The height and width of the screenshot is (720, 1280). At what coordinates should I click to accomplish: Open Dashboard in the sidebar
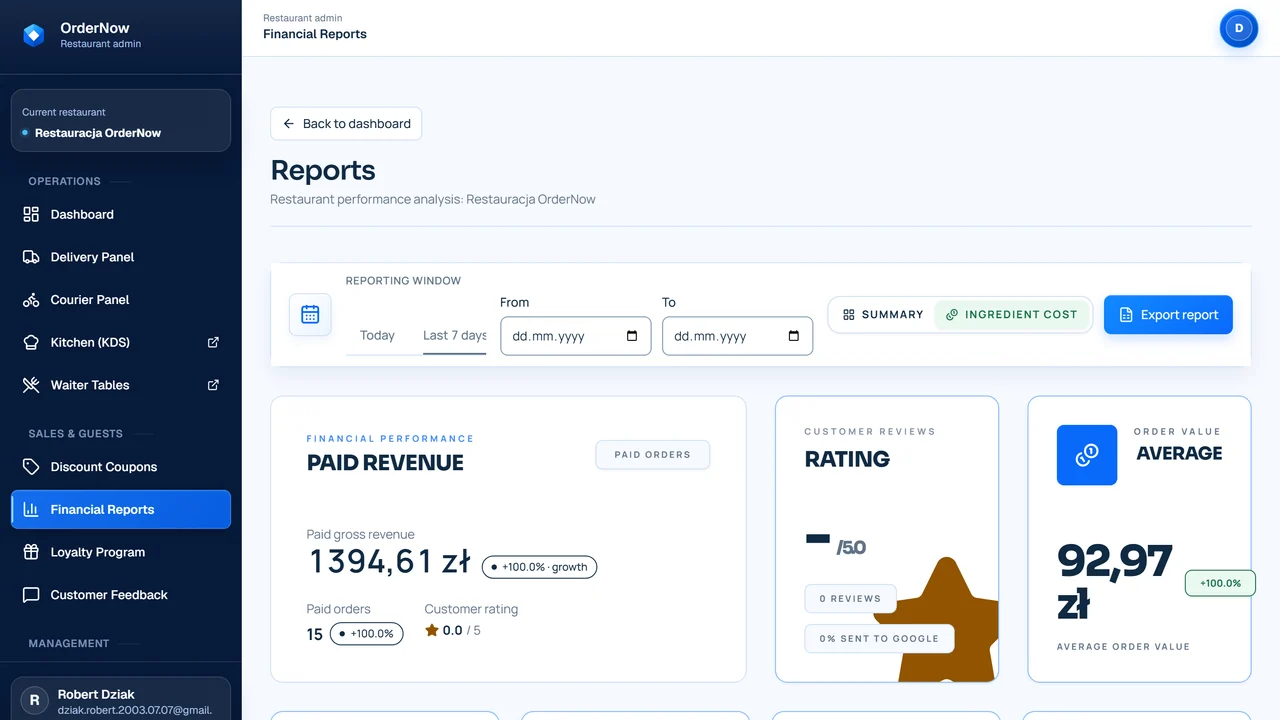coord(121,214)
